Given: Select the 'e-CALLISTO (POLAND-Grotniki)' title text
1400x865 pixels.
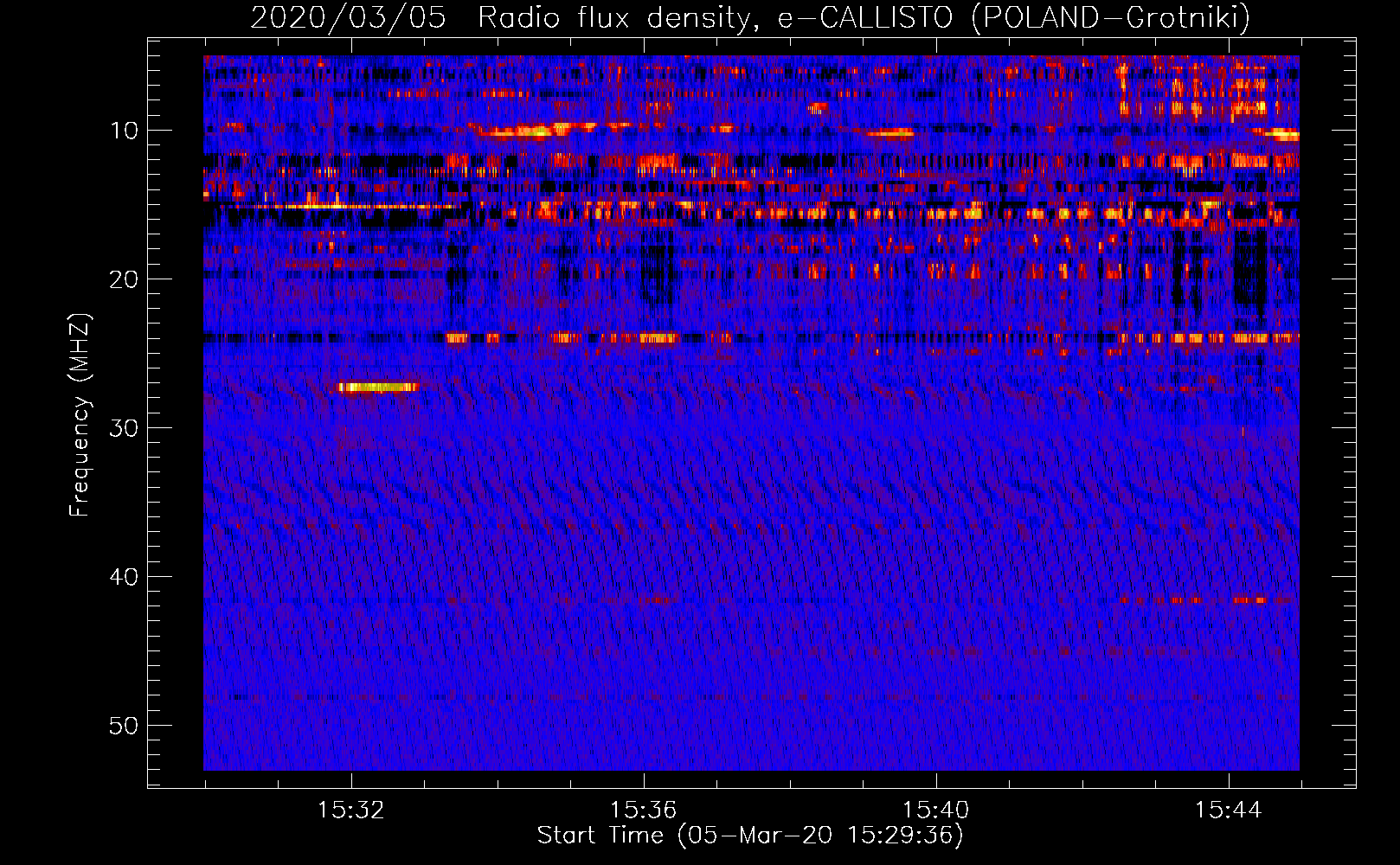Looking at the screenshot, I should pyautogui.click(x=1014, y=18).
